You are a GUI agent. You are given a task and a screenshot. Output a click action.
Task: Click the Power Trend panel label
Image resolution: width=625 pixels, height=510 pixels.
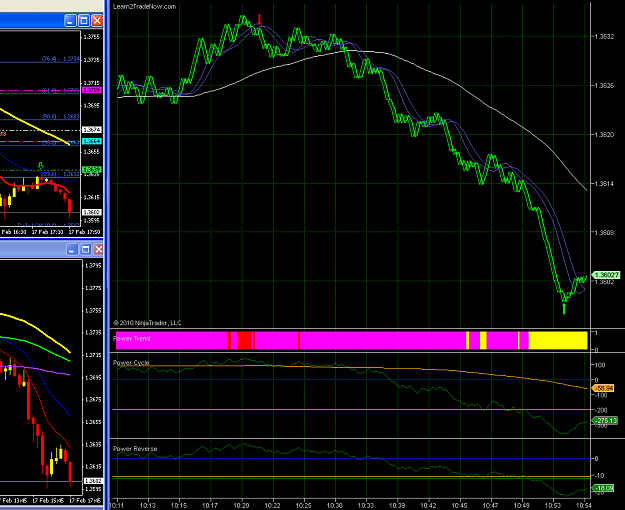click(132, 339)
